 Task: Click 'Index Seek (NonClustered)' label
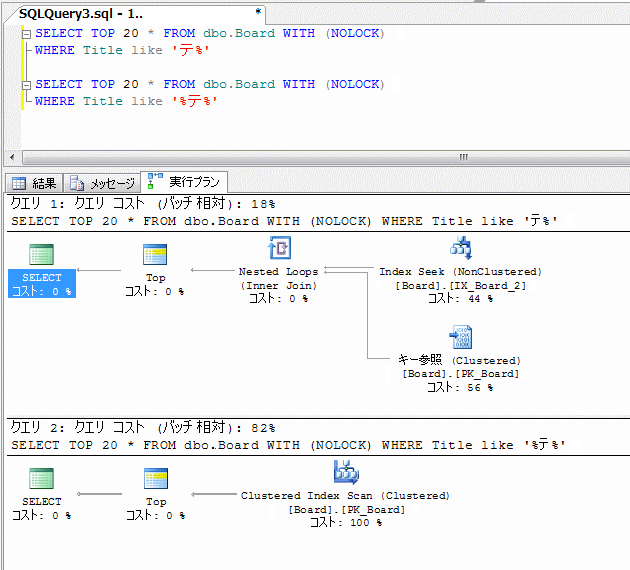tap(460, 272)
